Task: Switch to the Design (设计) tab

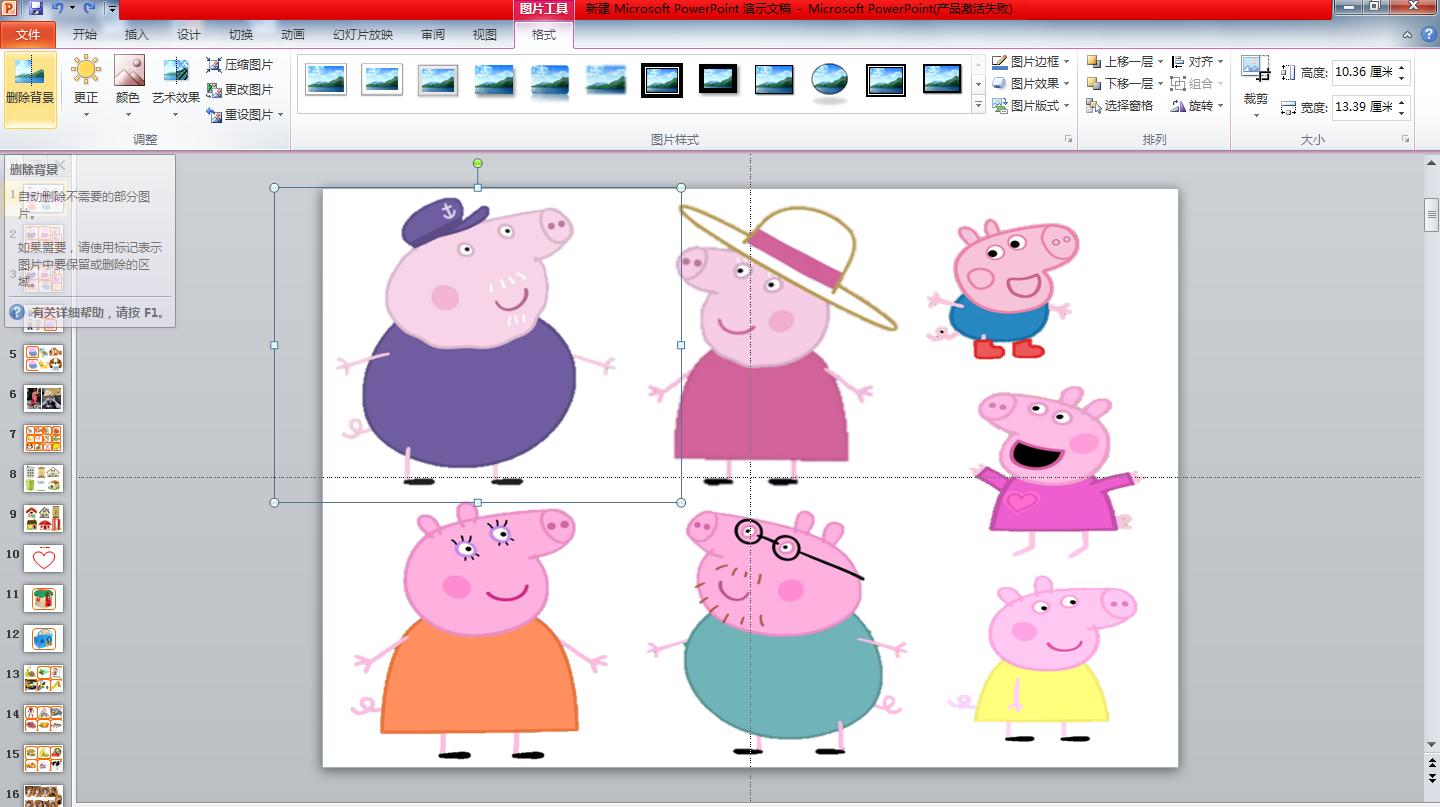Action: (x=189, y=35)
